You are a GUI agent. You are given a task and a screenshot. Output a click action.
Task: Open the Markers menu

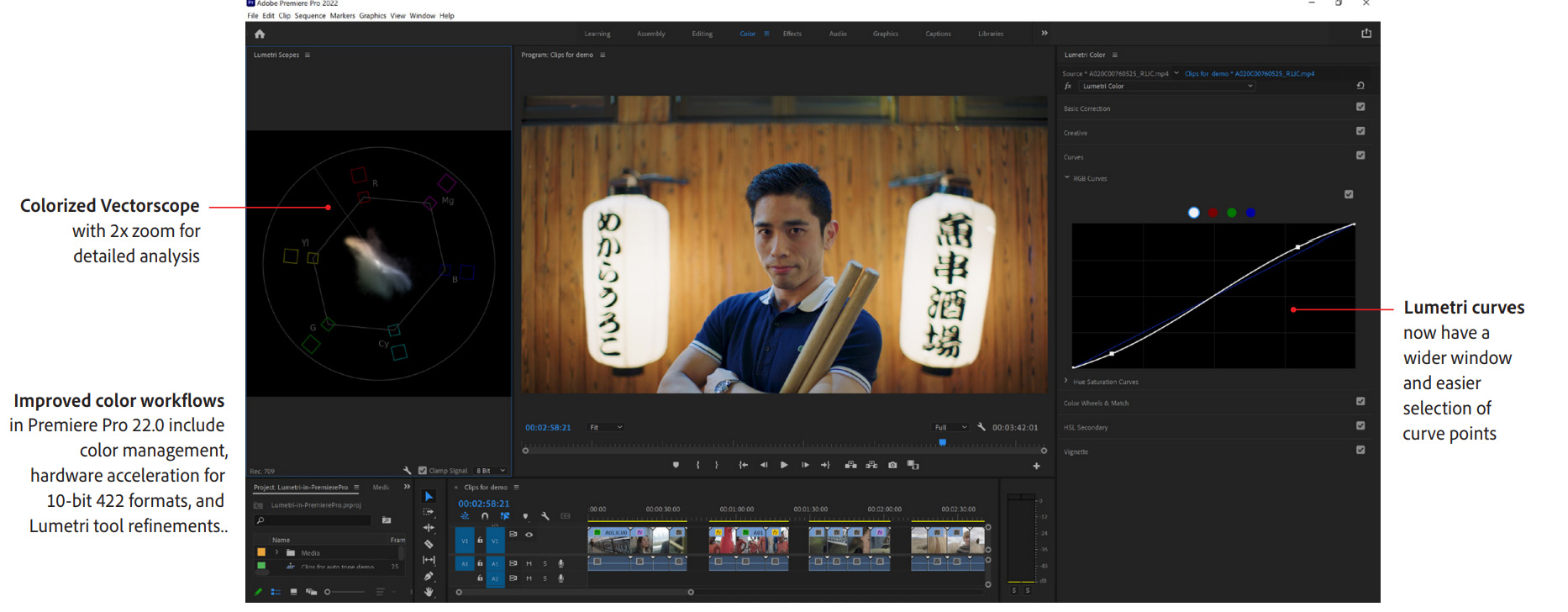[x=342, y=15]
